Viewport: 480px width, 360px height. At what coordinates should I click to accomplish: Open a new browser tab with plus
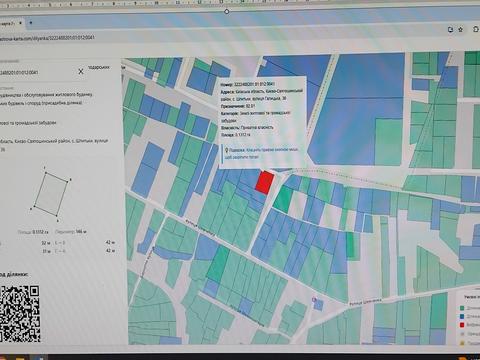coord(31,23)
